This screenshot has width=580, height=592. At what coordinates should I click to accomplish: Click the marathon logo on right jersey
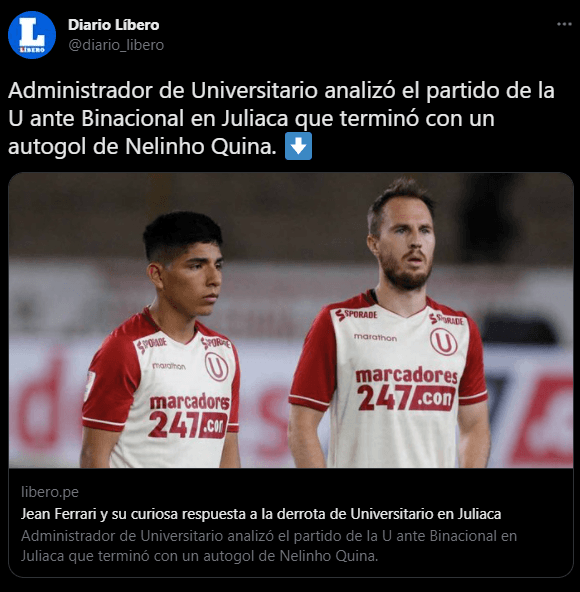tap(375, 337)
